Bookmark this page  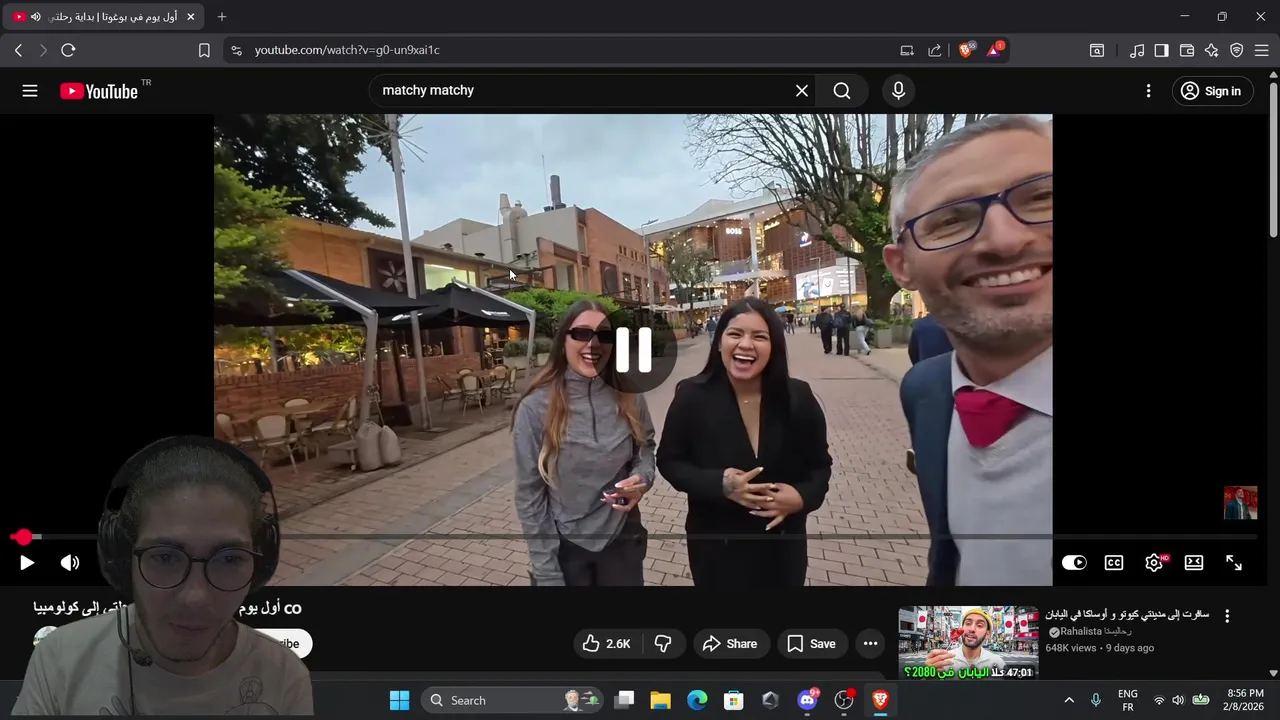pyautogui.click(x=204, y=50)
